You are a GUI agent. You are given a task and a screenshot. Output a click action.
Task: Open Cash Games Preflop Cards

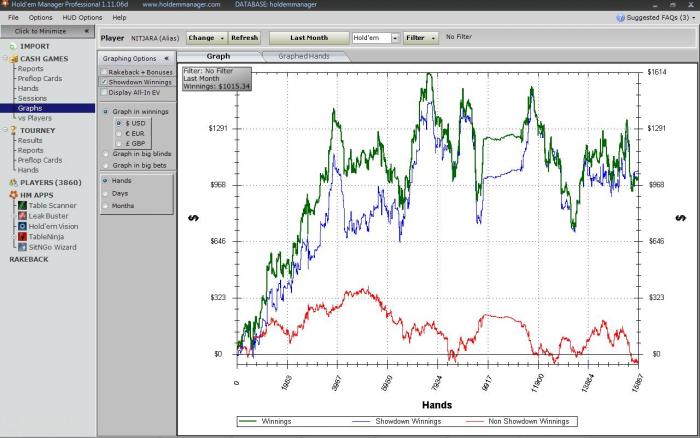coord(40,78)
